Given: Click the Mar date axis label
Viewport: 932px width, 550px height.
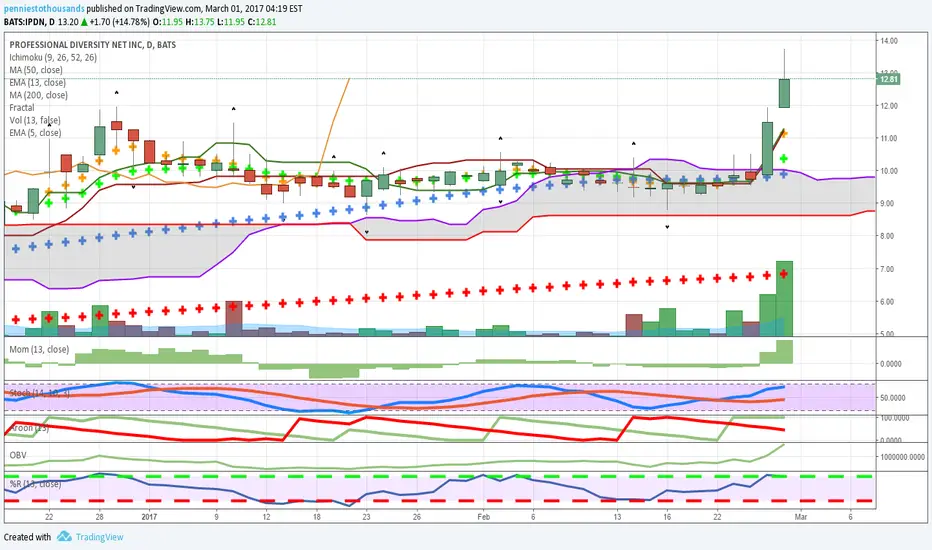Looking at the screenshot, I should [801, 517].
